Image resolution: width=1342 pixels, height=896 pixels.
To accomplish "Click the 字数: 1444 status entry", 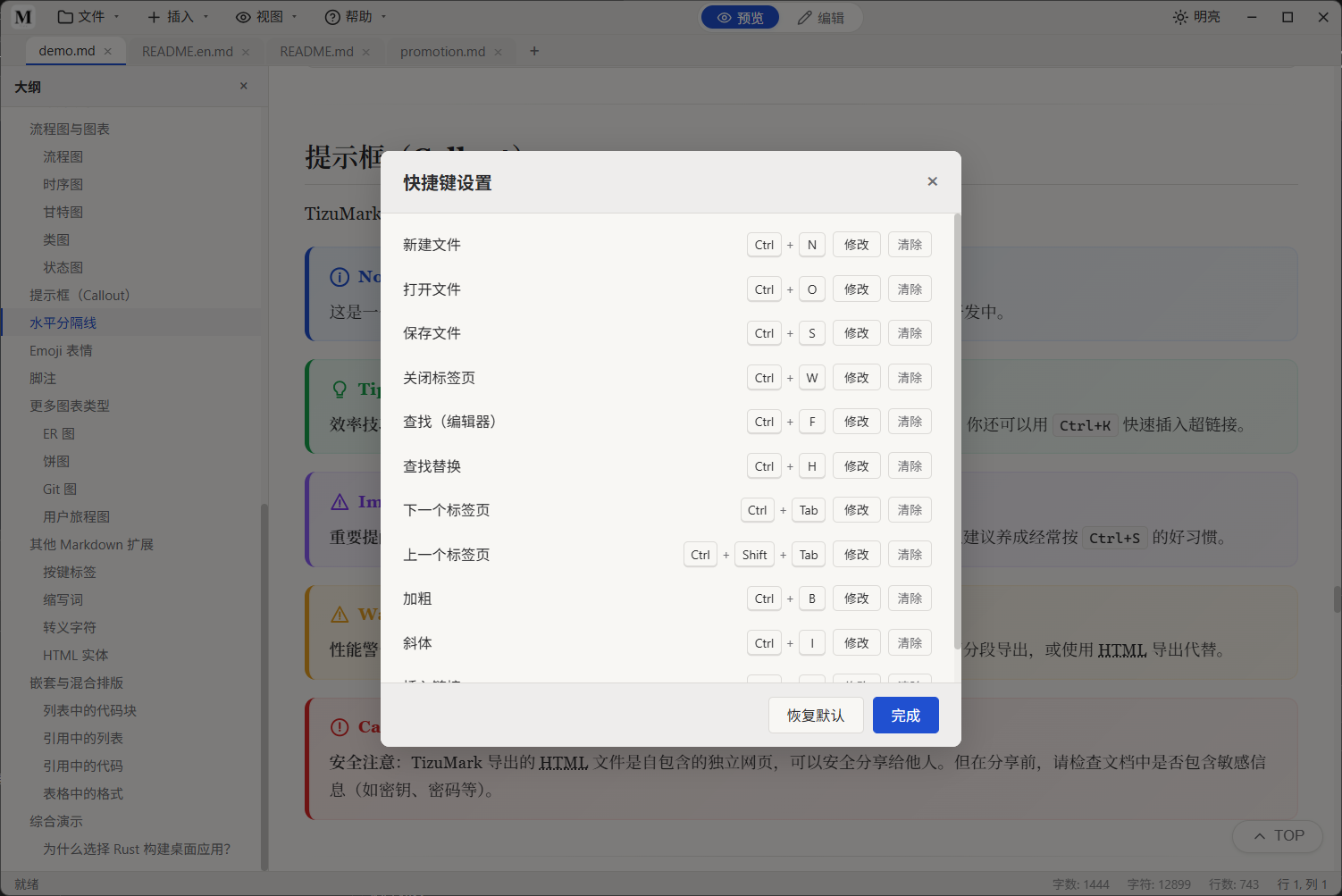I will 1081,884.
